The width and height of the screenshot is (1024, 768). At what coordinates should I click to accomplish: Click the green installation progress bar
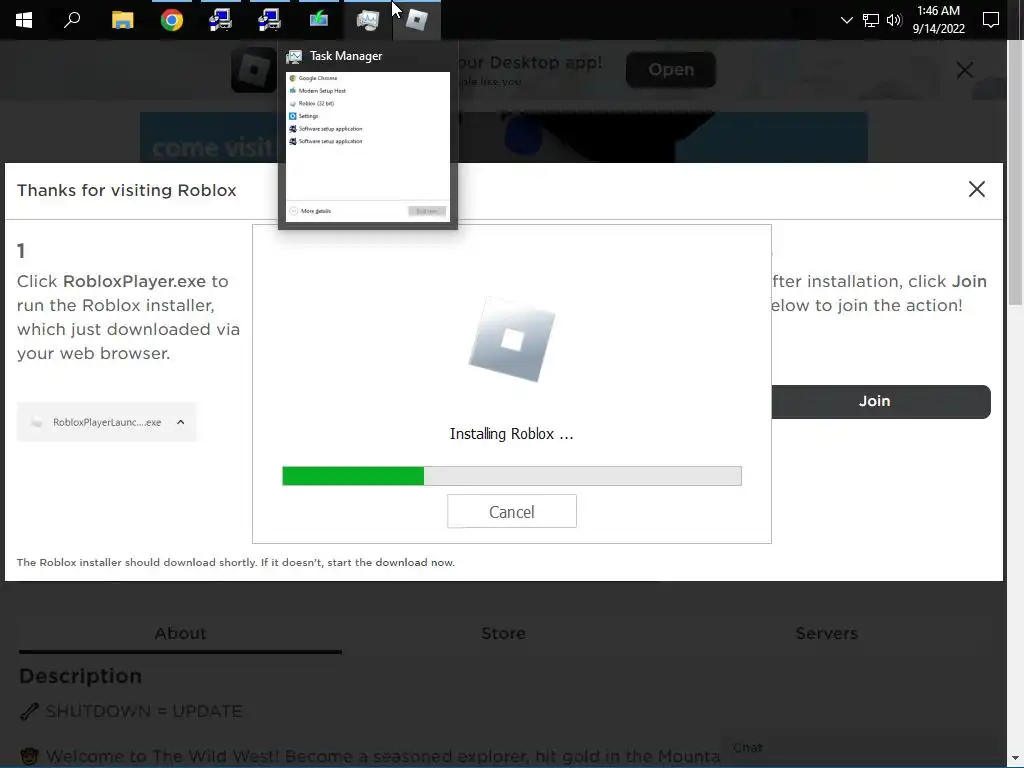pyautogui.click(x=511, y=475)
